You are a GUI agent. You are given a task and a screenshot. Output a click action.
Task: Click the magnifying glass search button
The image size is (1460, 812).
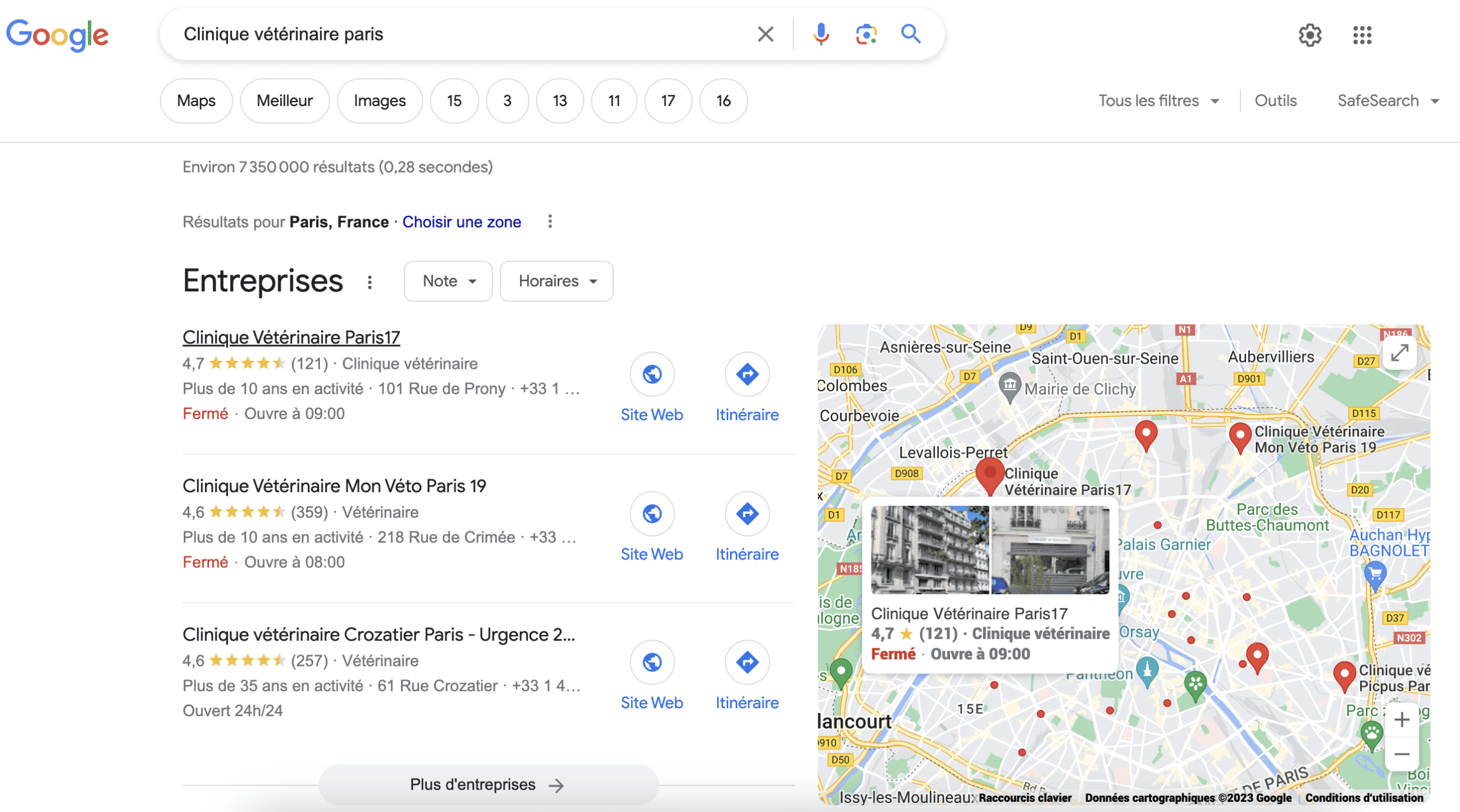coord(911,34)
